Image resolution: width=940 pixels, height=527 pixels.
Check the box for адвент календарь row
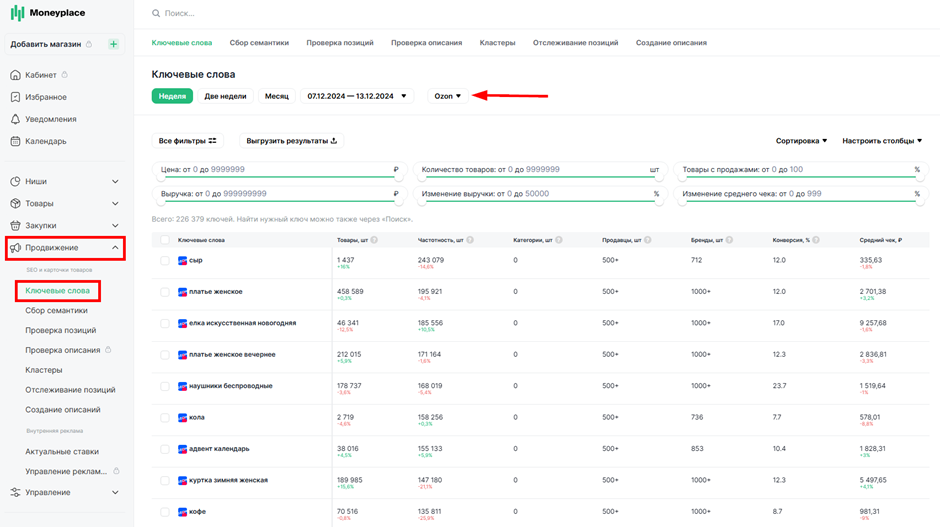pos(165,449)
